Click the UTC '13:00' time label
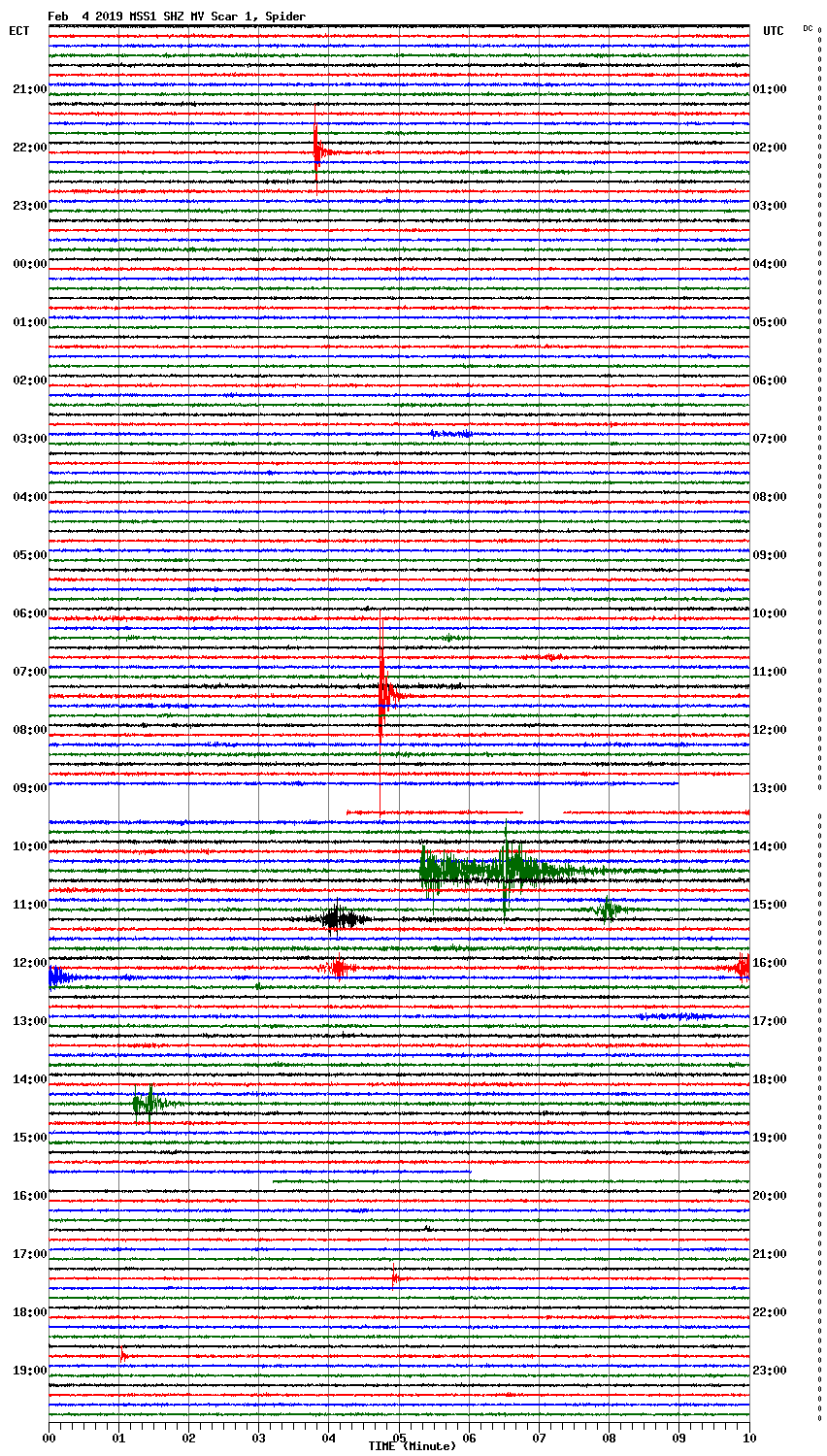This screenshot has width=827, height=1456. 770,788
